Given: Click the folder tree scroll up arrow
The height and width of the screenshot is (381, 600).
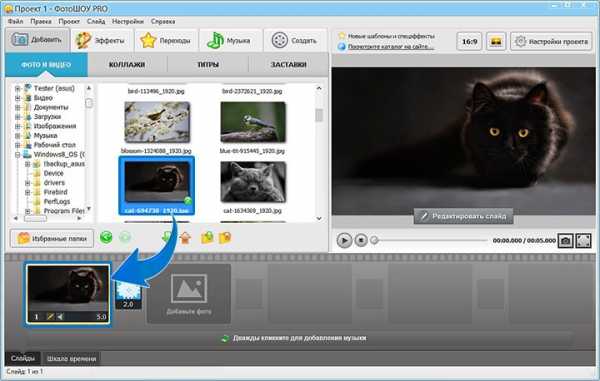Looking at the screenshot, I should tap(89, 88).
